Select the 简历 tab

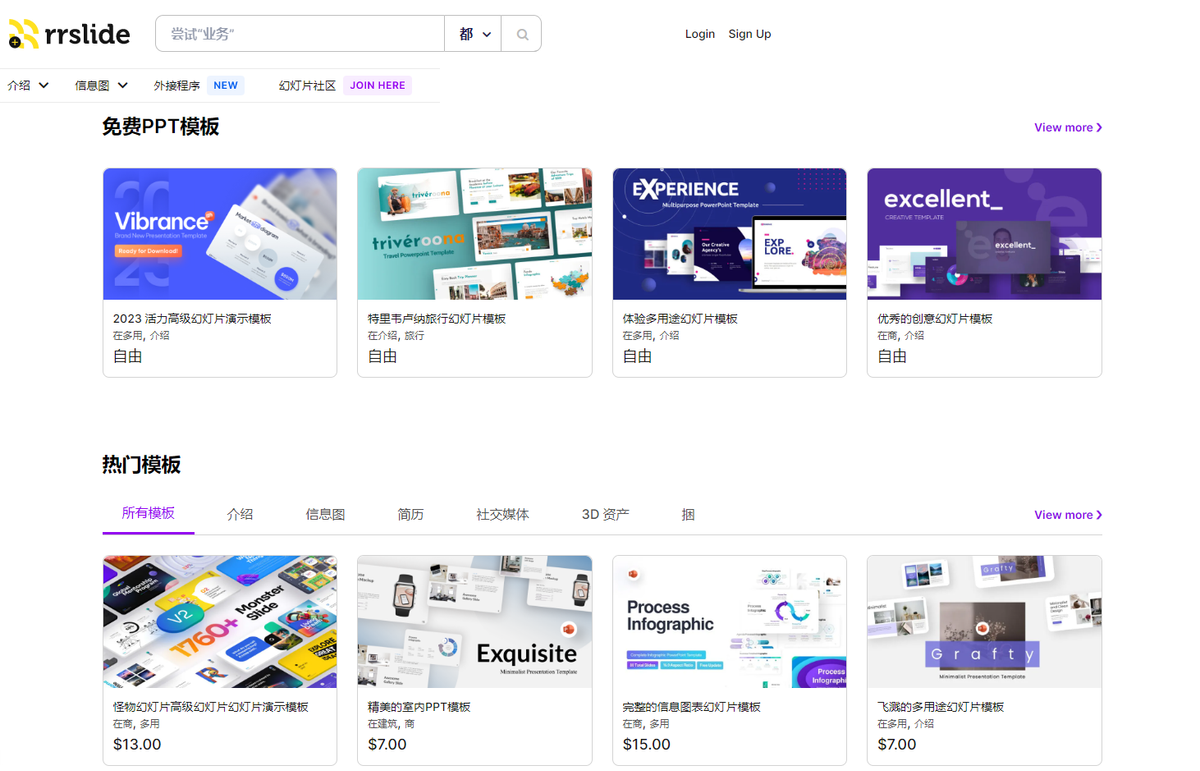[x=411, y=515]
